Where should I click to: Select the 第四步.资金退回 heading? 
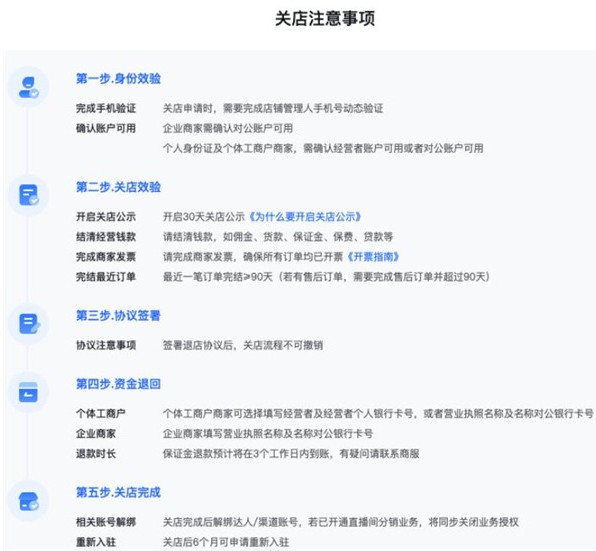[x=118, y=384]
